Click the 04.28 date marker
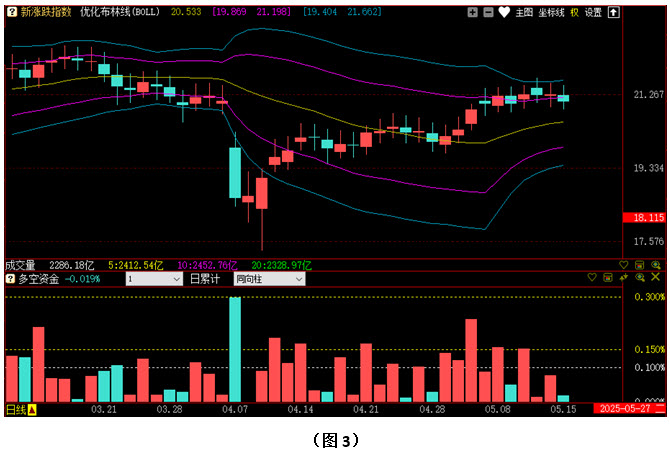 pos(432,409)
